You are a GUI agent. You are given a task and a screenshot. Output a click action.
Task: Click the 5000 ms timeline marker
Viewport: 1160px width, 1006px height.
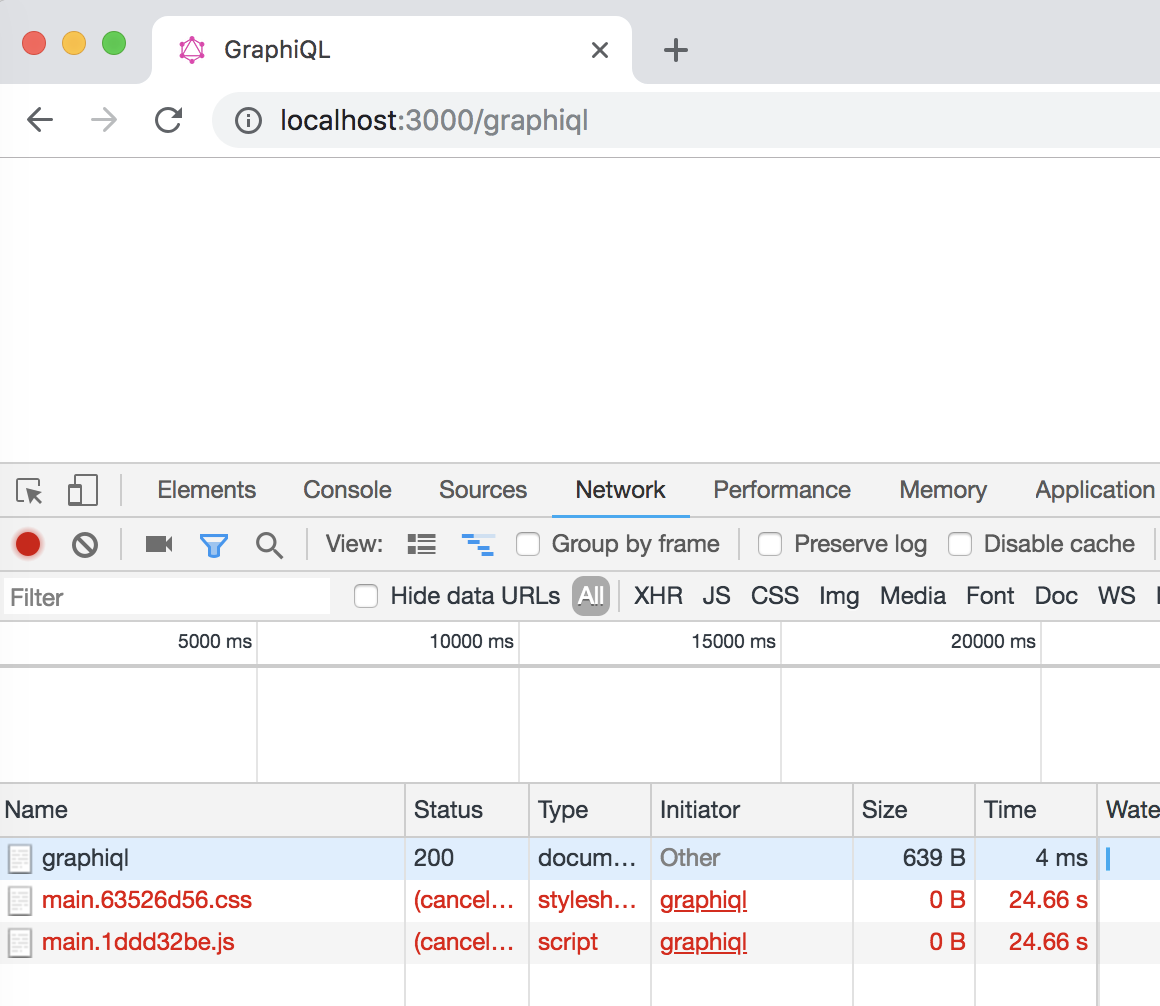tap(215, 641)
